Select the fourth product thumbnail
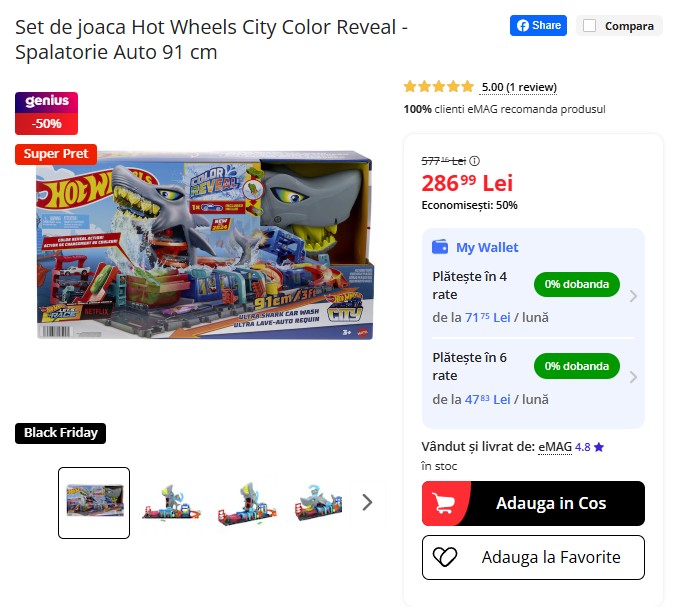Image resolution: width=676 pixels, height=607 pixels. [x=319, y=503]
